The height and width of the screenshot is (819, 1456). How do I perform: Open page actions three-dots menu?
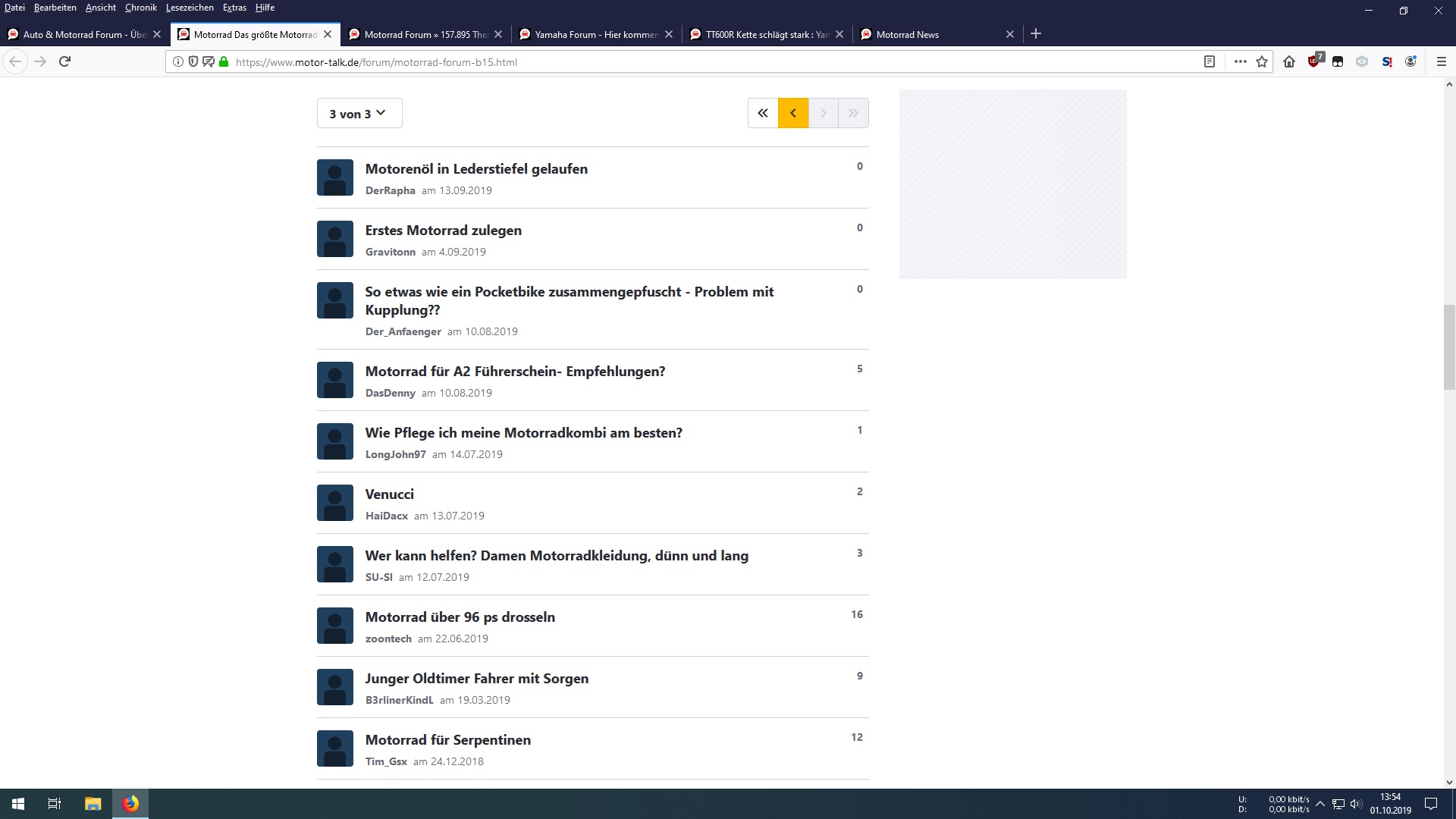pyautogui.click(x=1240, y=61)
